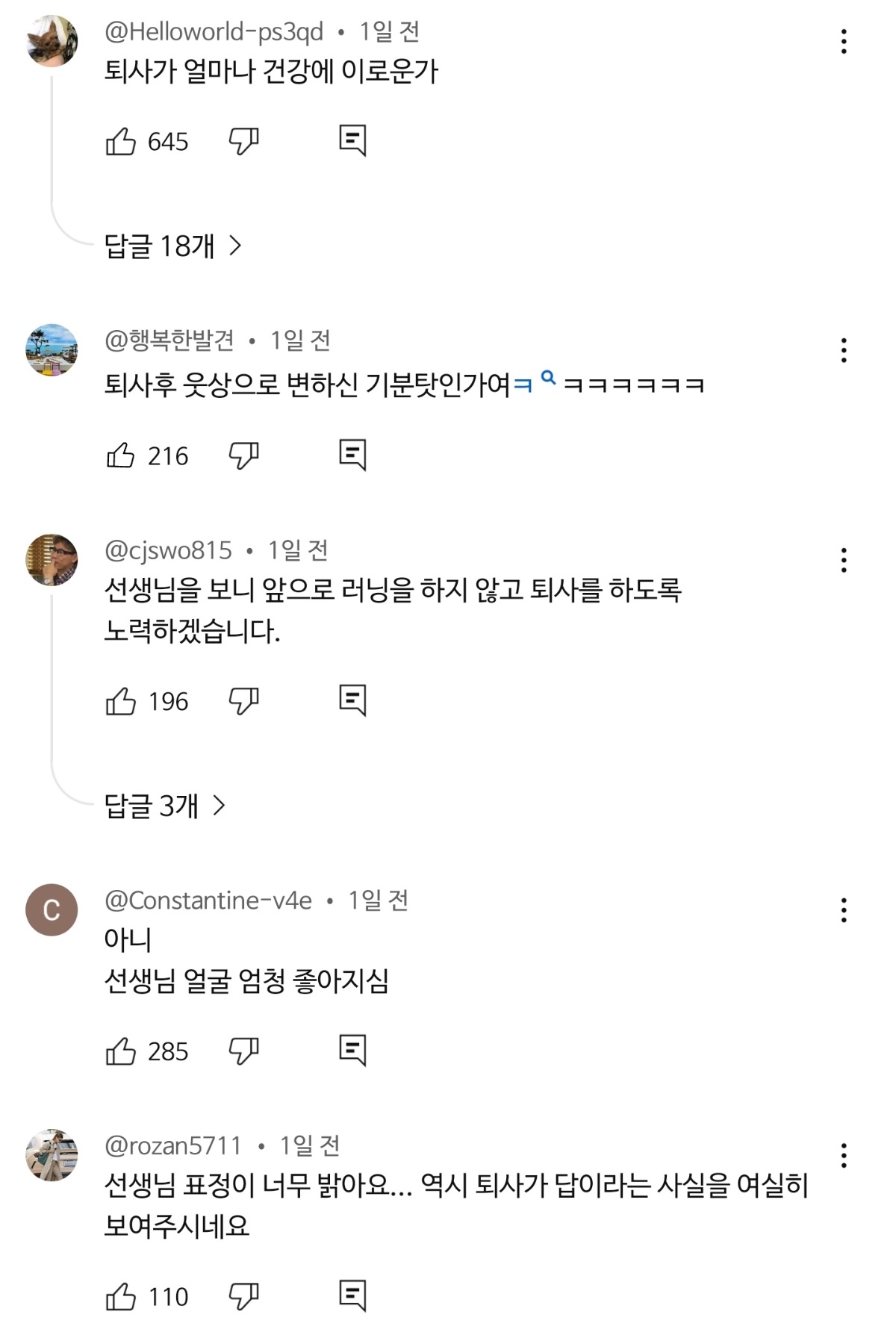Image resolution: width=896 pixels, height=1344 pixels.
Task: Dislike the @cjswo815 comment
Action: [x=243, y=701]
